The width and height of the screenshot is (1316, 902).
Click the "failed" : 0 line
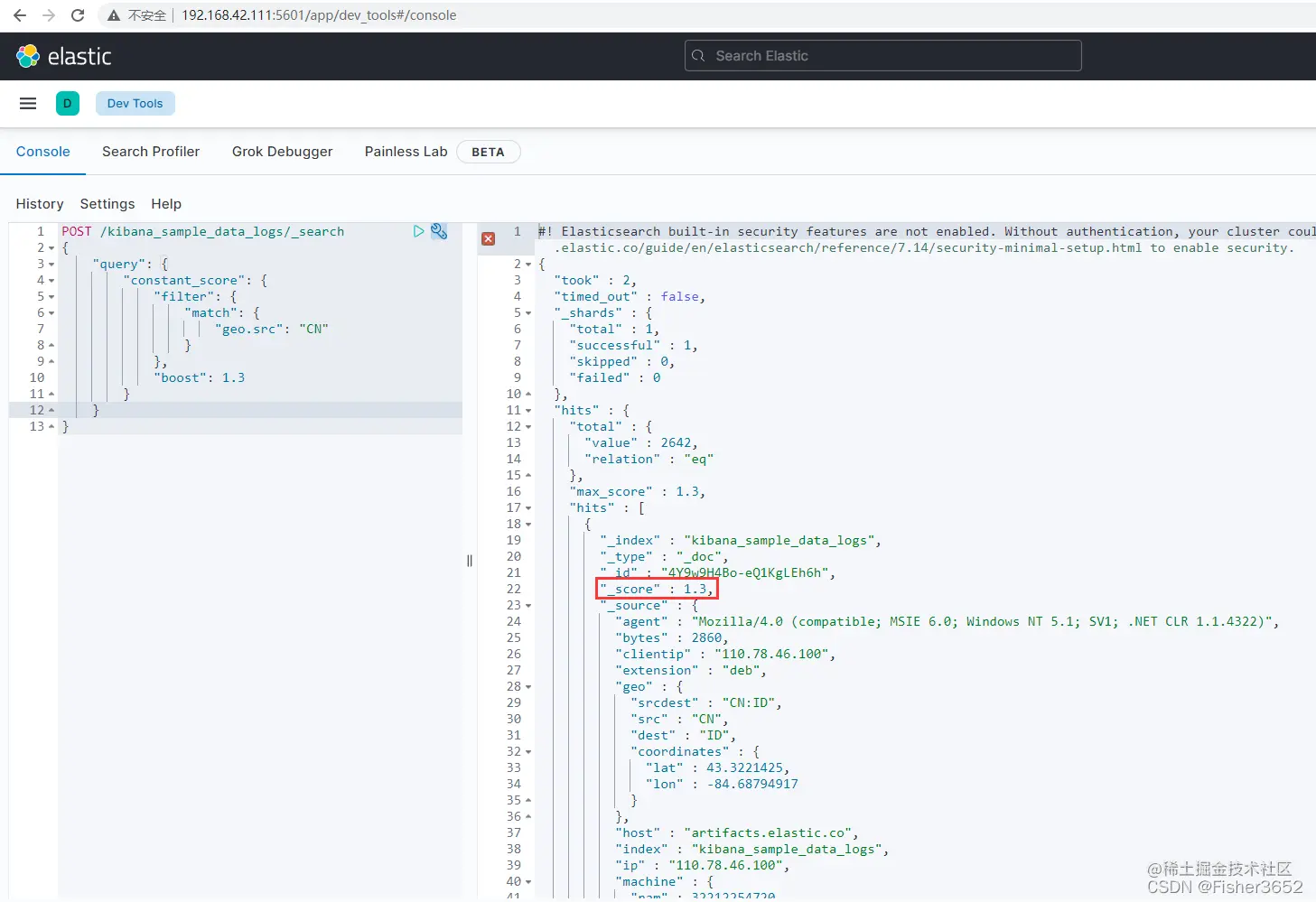click(x=615, y=377)
